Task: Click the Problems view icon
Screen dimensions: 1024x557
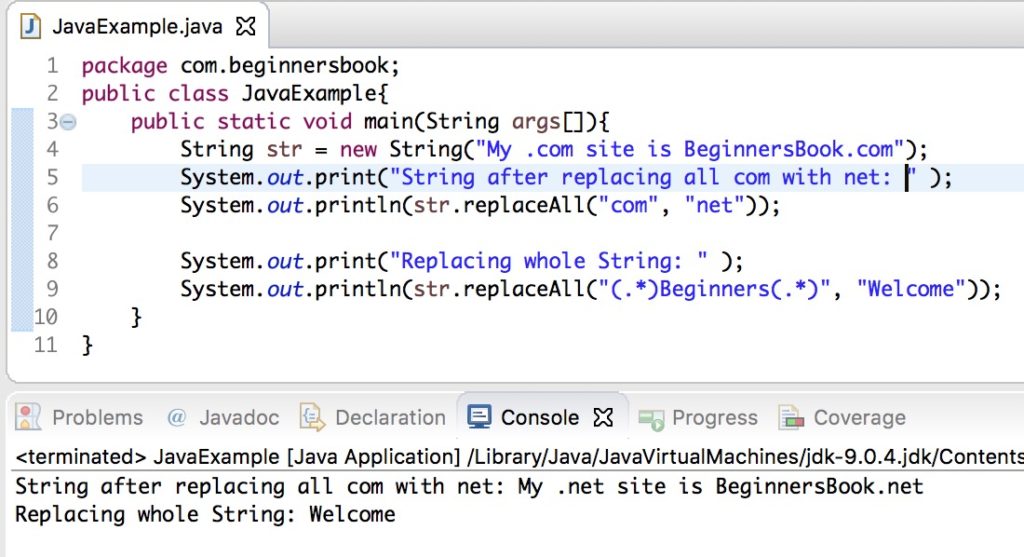Action: point(28,417)
